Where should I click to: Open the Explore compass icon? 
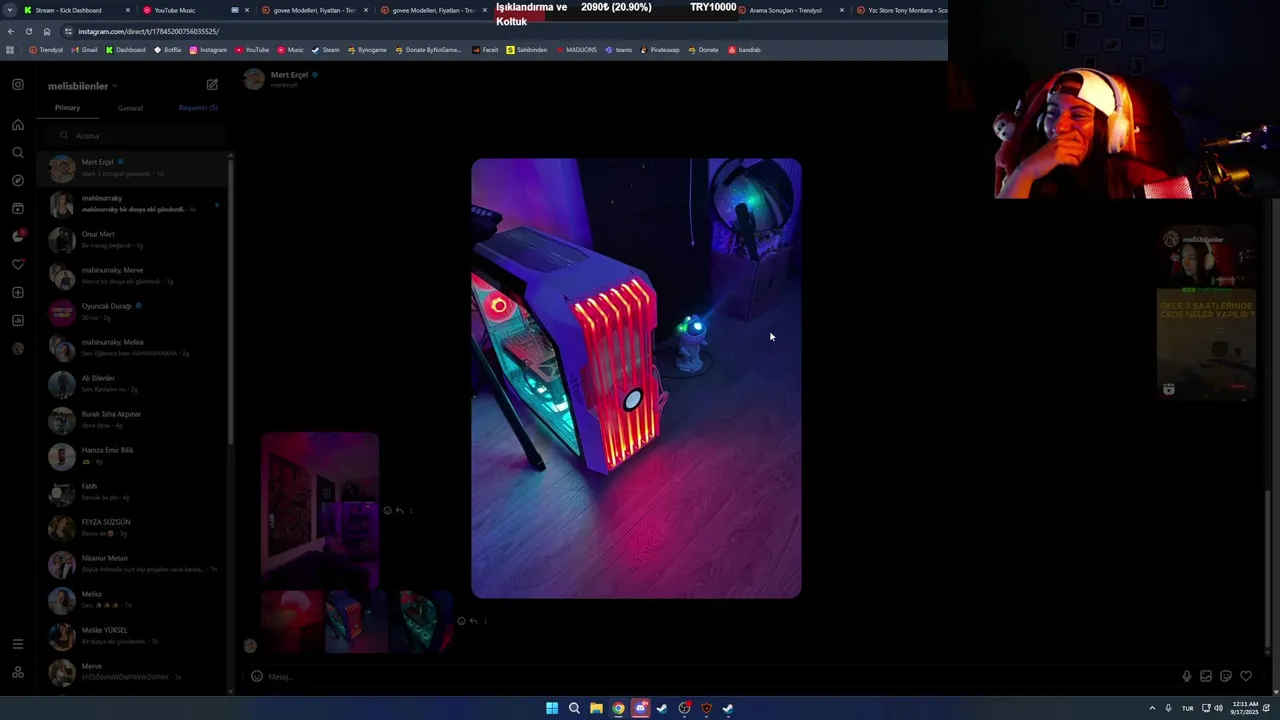pyautogui.click(x=18, y=181)
